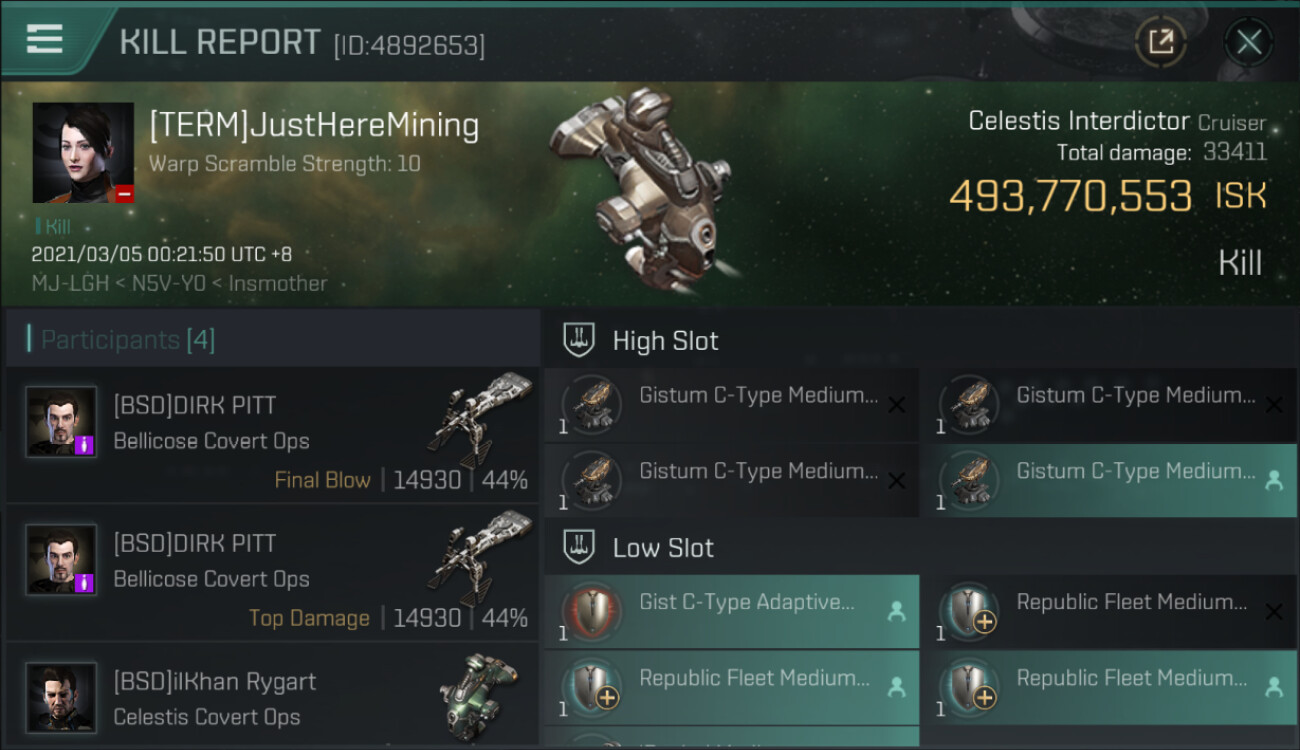Select DIRK PITT Final Blow entry

tap(272, 435)
